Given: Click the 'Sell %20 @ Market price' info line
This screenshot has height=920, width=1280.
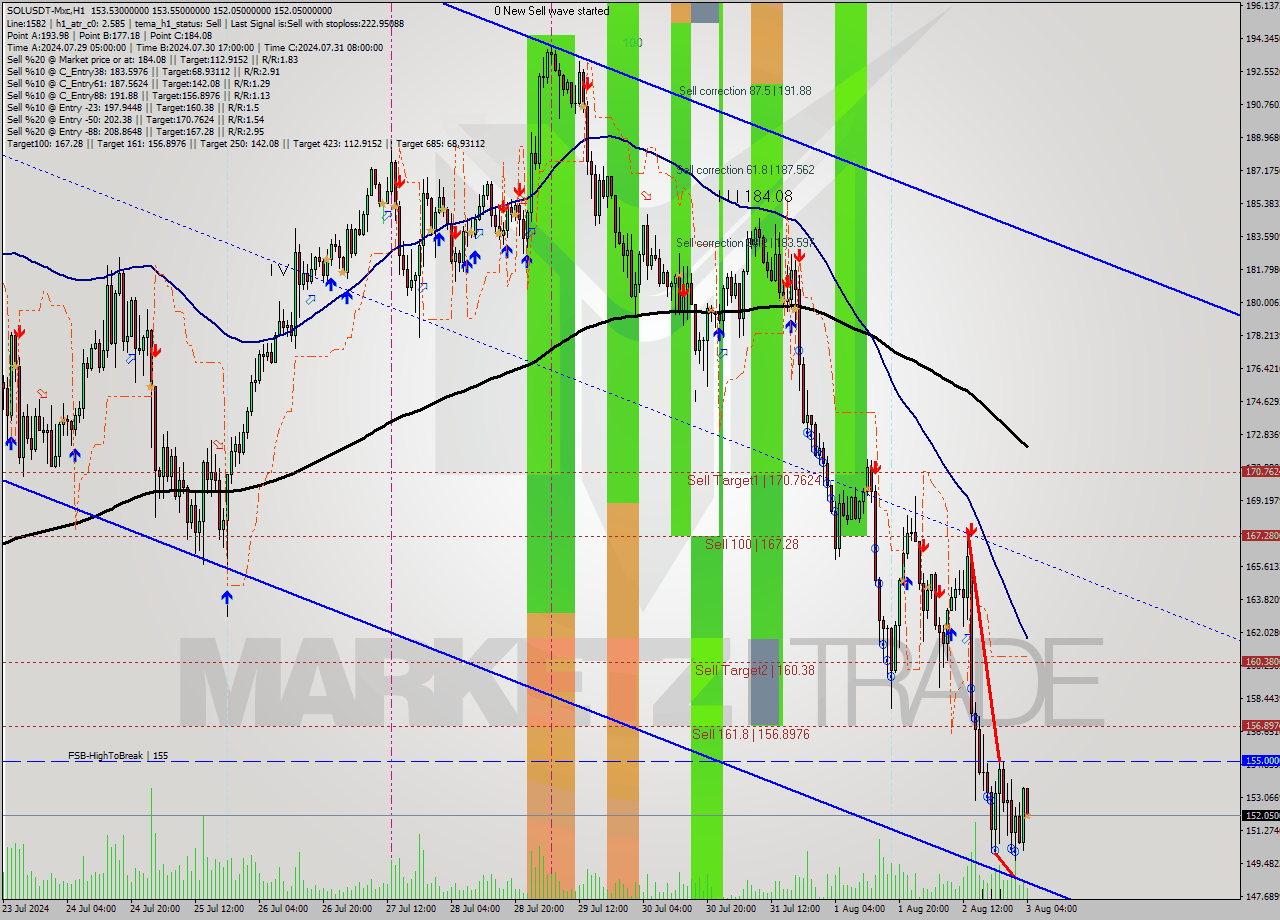Looking at the screenshot, I should [152, 59].
